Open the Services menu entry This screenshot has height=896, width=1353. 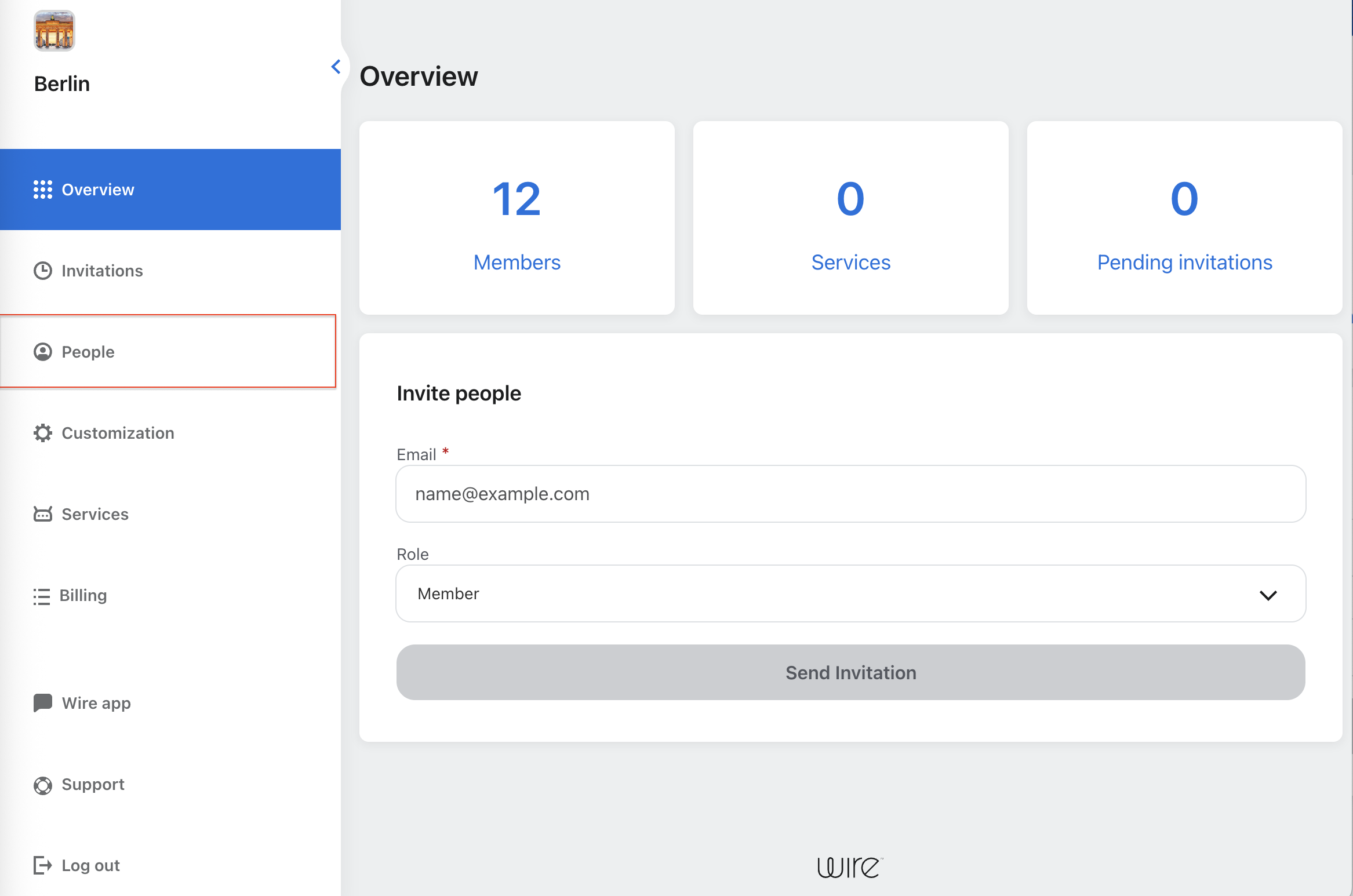tap(170, 514)
